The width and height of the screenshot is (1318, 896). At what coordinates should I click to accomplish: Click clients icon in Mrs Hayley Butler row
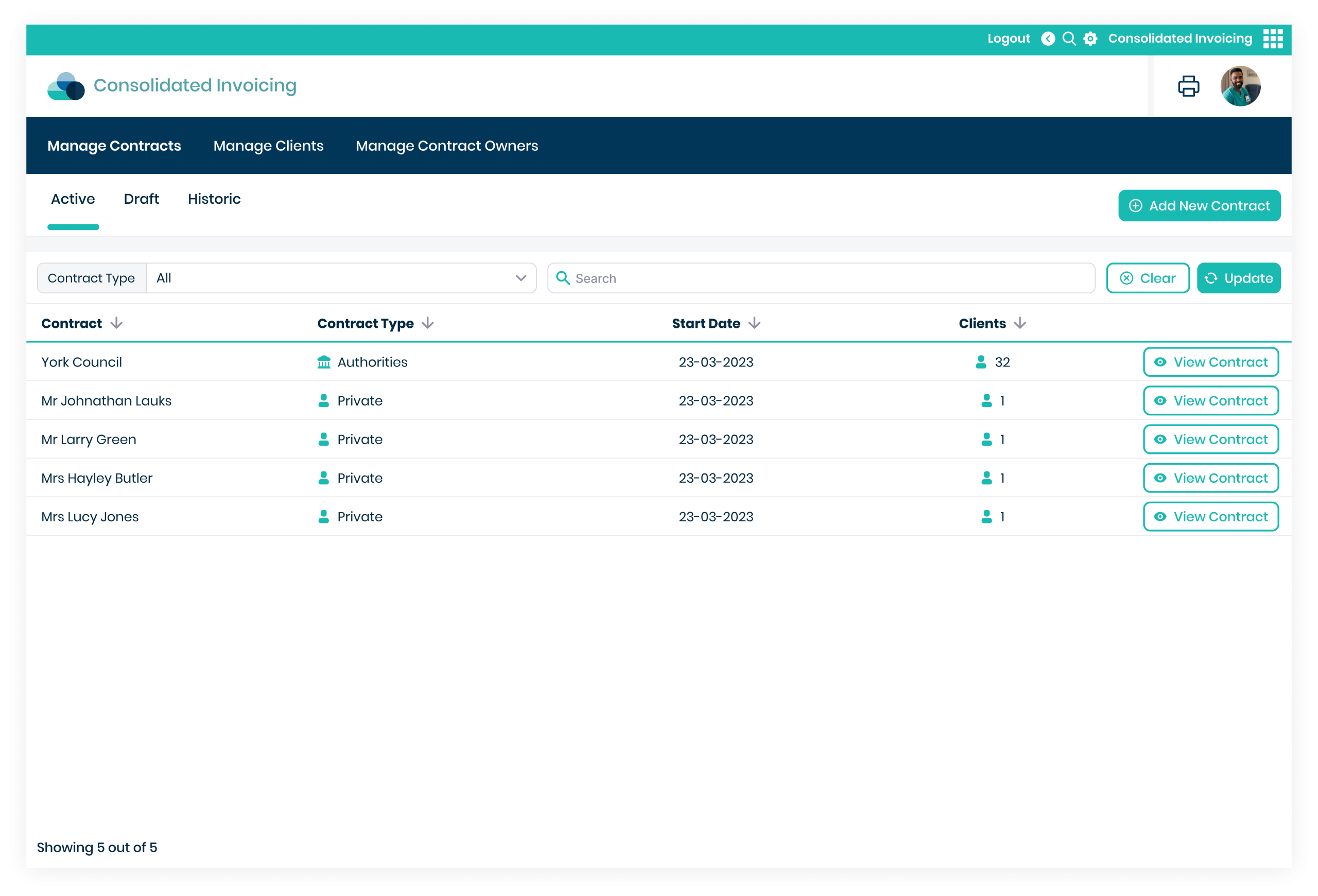click(987, 478)
